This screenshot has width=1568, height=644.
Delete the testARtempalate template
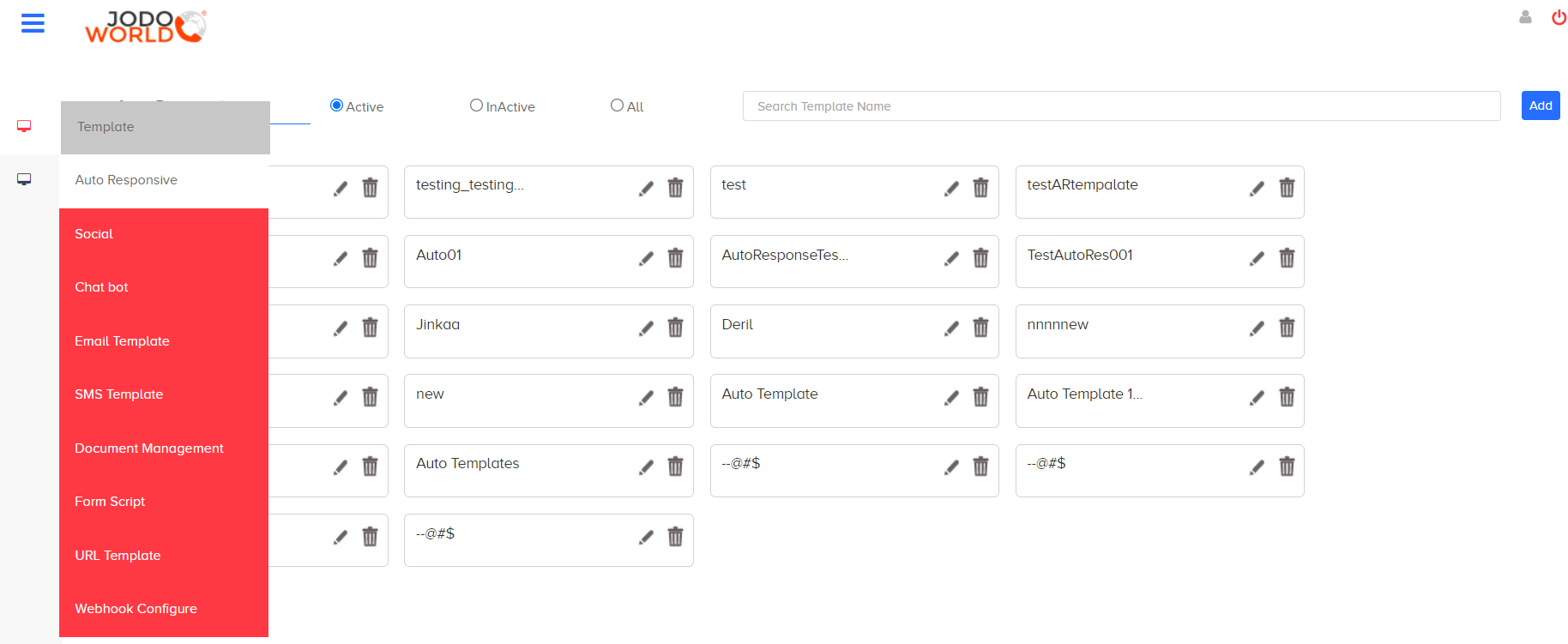pos(1287,187)
